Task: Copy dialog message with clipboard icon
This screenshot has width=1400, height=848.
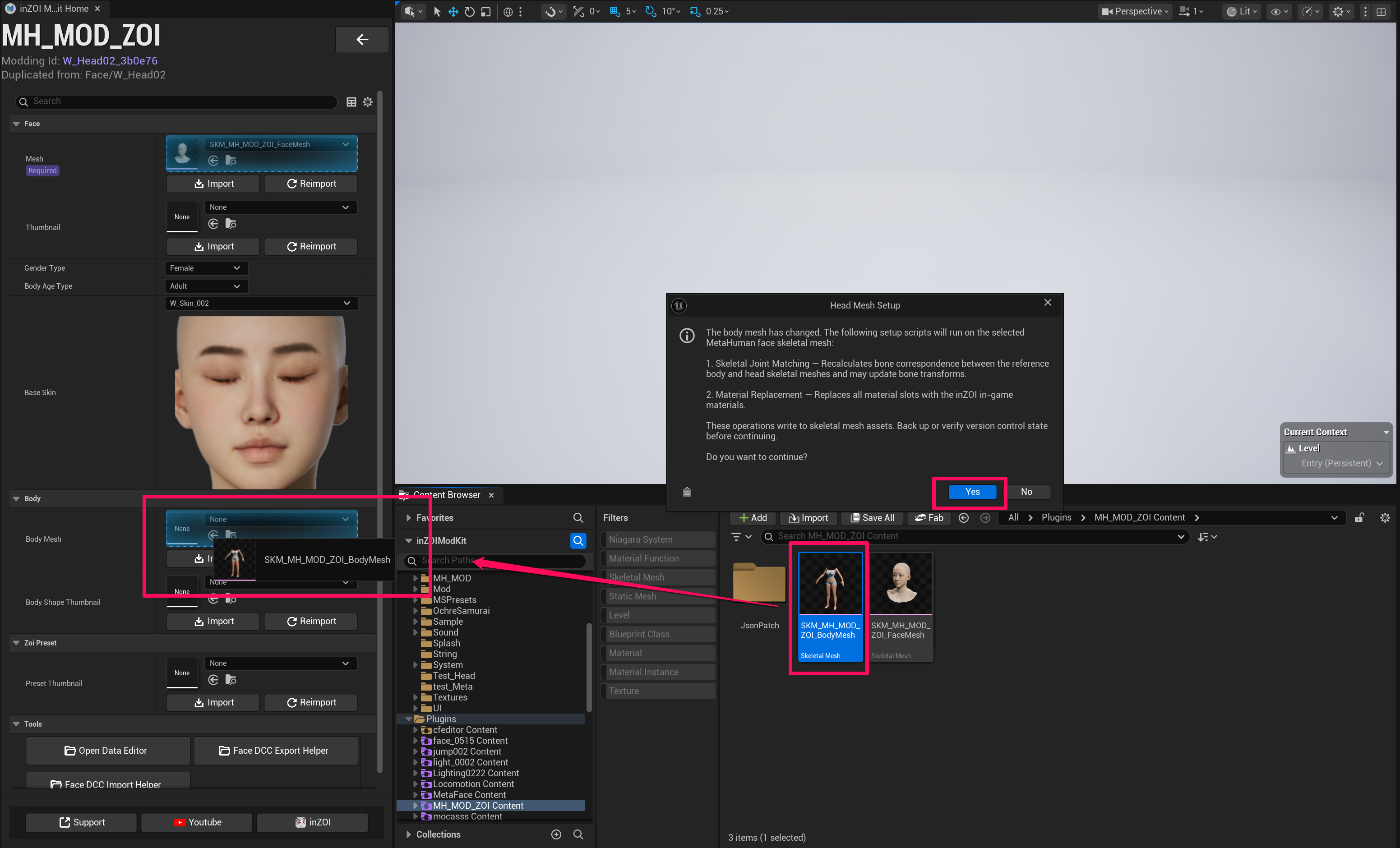Action: (x=687, y=492)
